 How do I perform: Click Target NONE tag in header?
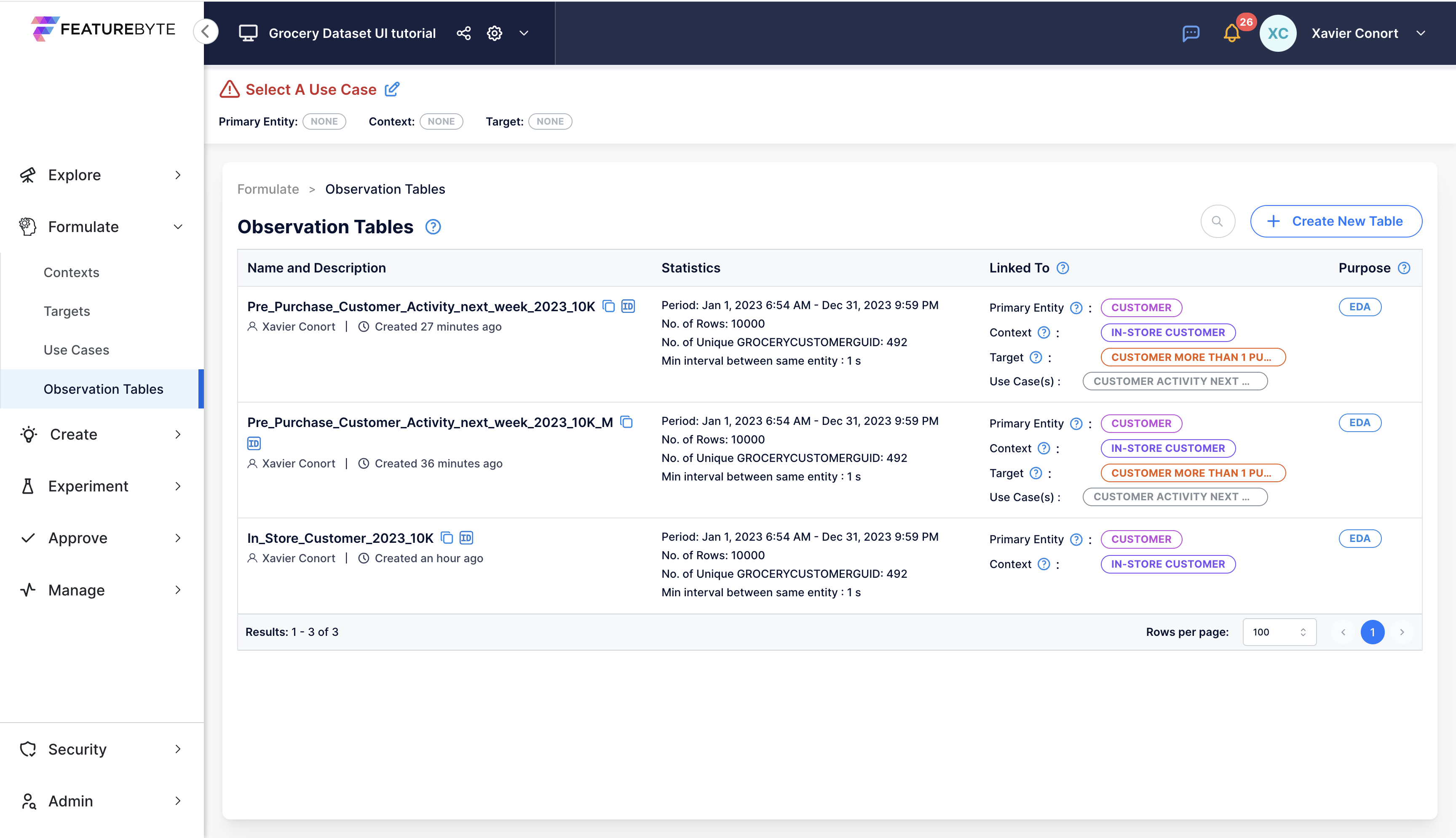(x=550, y=121)
